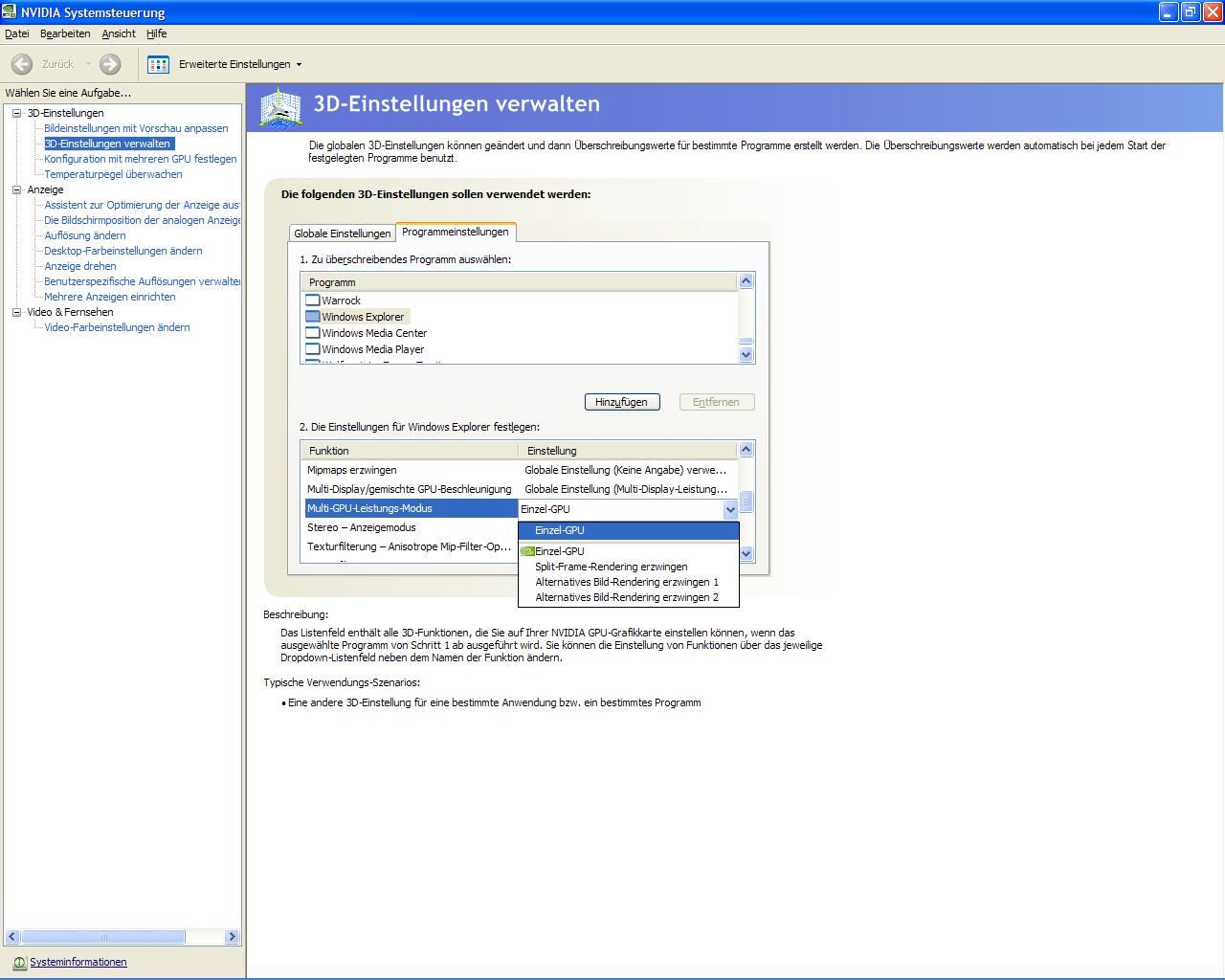Click the Einstellung column header

click(x=628, y=451)
